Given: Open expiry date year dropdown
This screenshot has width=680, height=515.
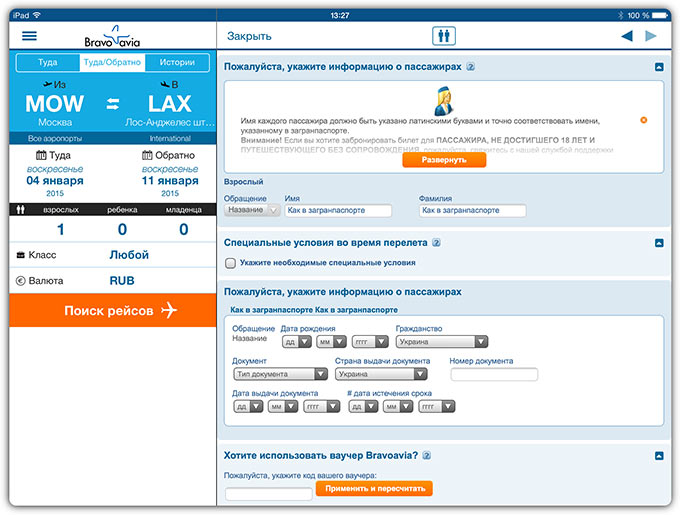Looking at the screenshot, I should point(436,407).
